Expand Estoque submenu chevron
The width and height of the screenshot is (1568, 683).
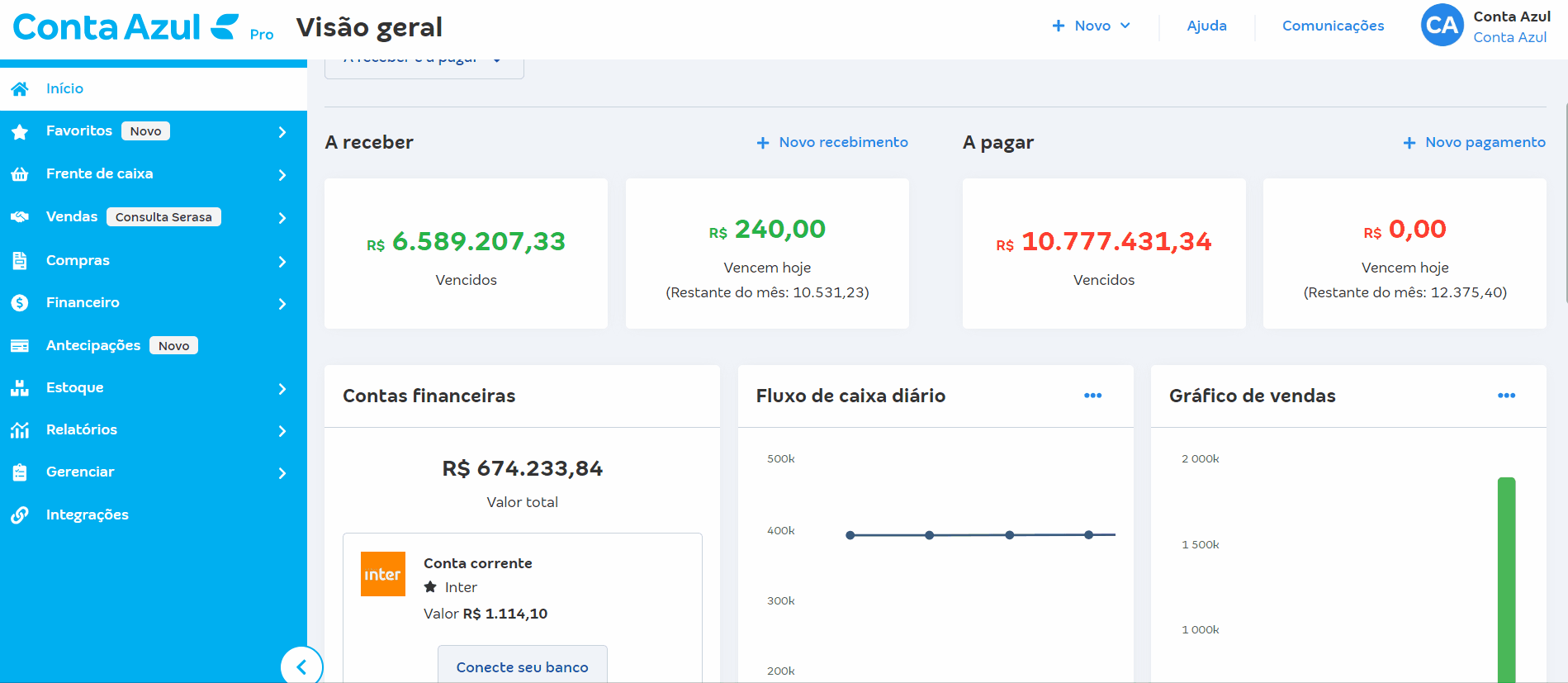point(282,389)
